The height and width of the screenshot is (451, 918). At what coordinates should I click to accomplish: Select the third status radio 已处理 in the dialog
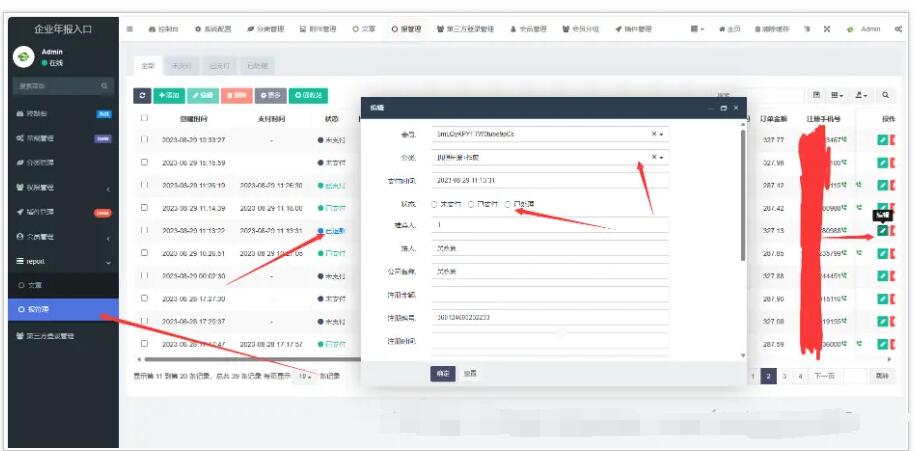(x=508, y=204)
